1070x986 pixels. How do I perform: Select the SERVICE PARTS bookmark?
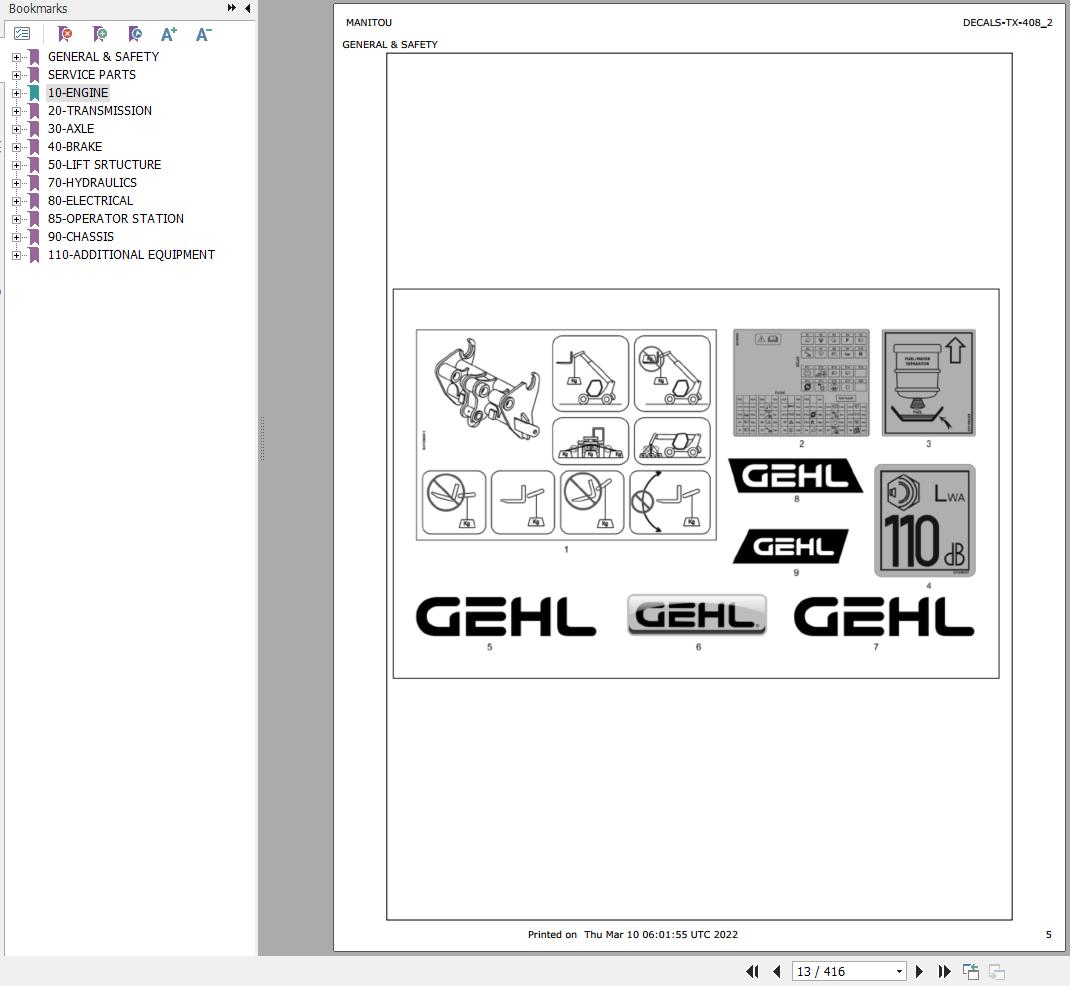point(91,74)
